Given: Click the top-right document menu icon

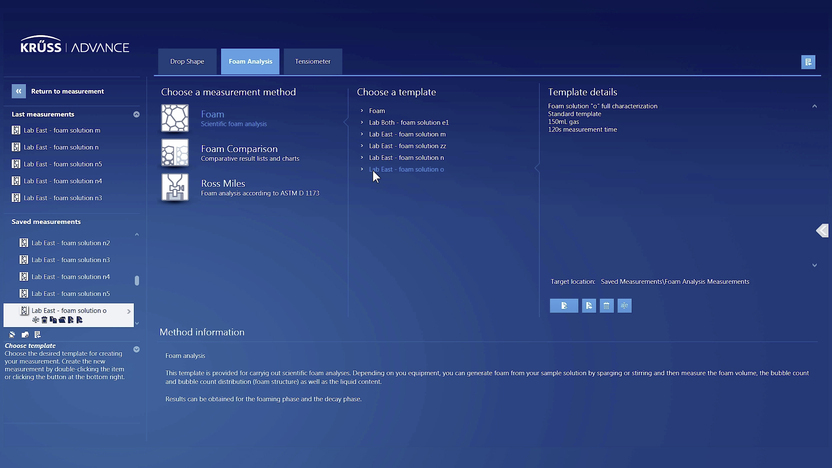Looking at the screenshot, I should 808,62.
